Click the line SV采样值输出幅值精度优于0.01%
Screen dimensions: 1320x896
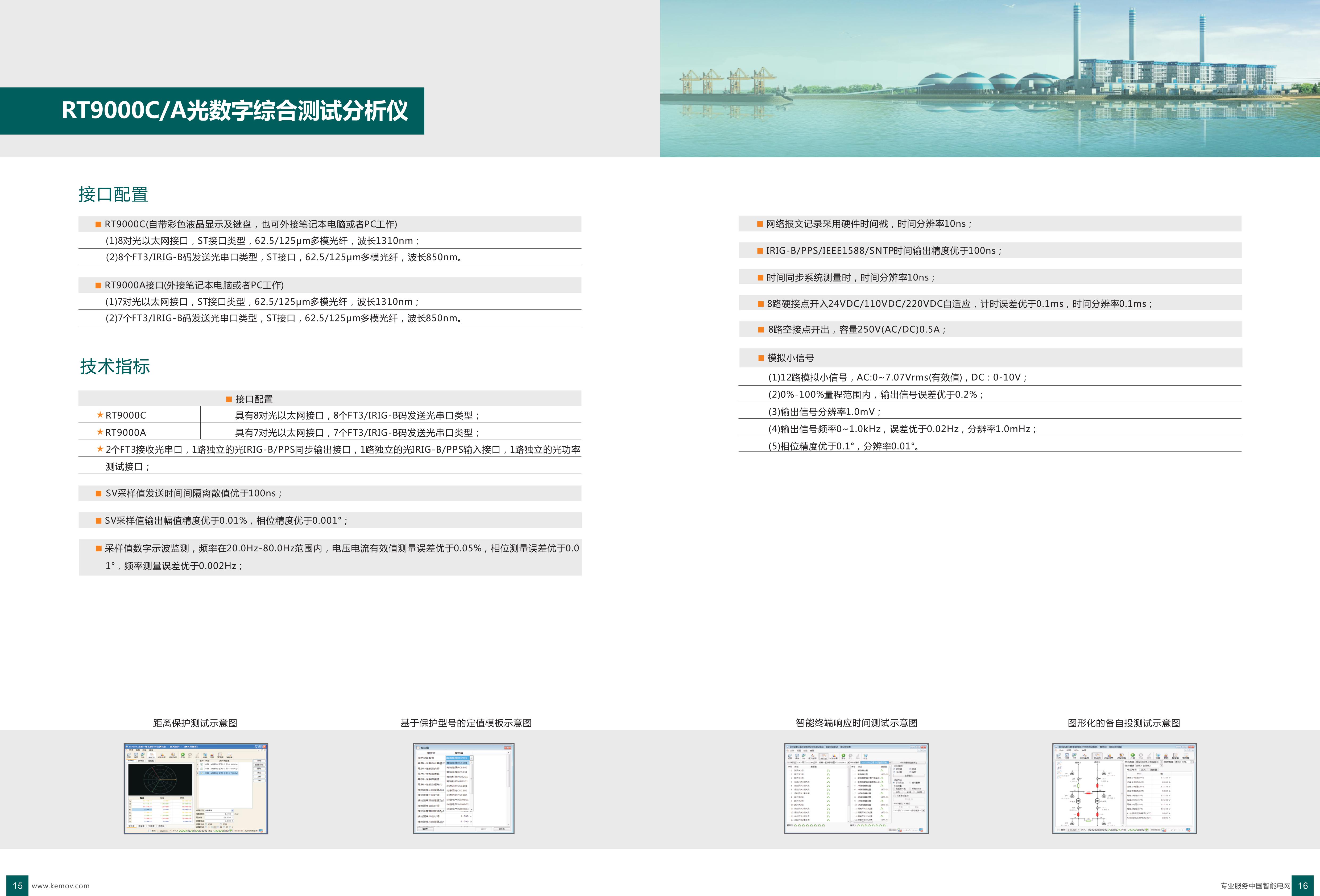(330, 521)
